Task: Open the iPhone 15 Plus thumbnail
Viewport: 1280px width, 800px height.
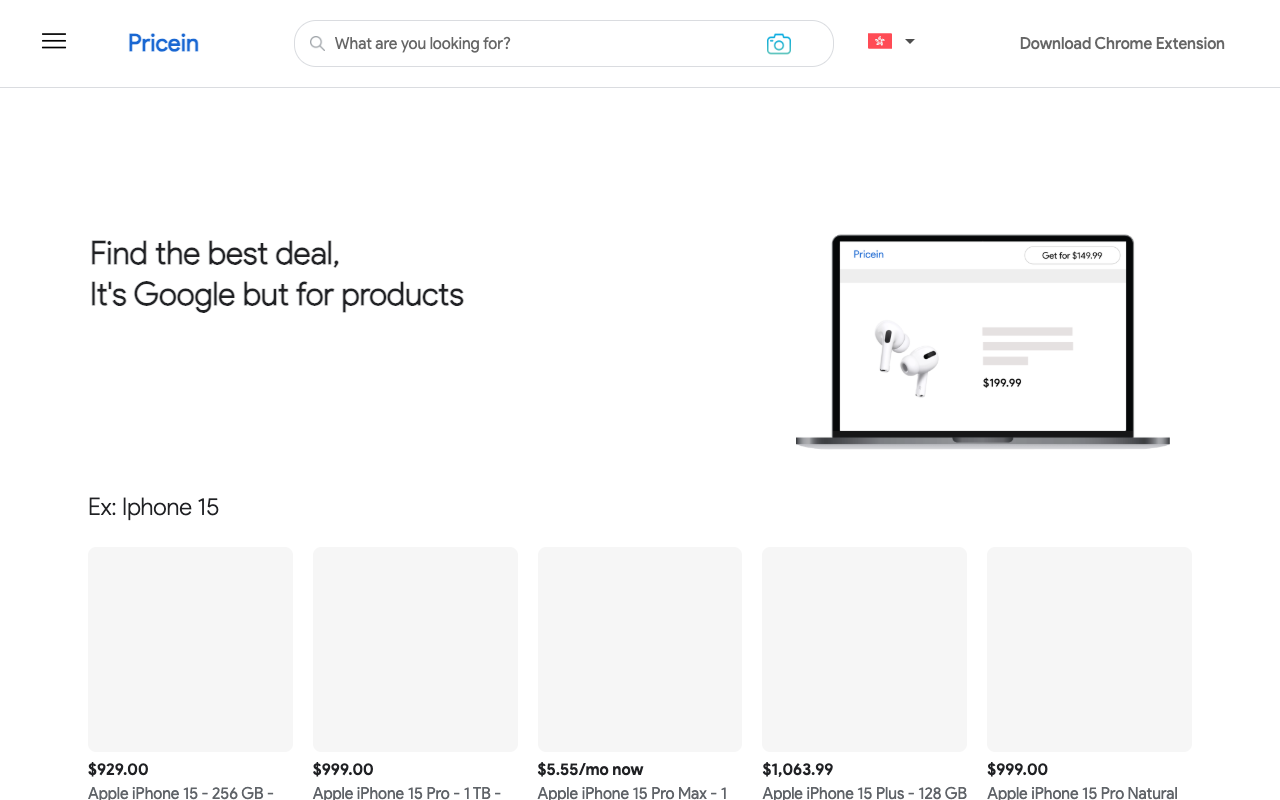Action: click(x=864, y=649)
